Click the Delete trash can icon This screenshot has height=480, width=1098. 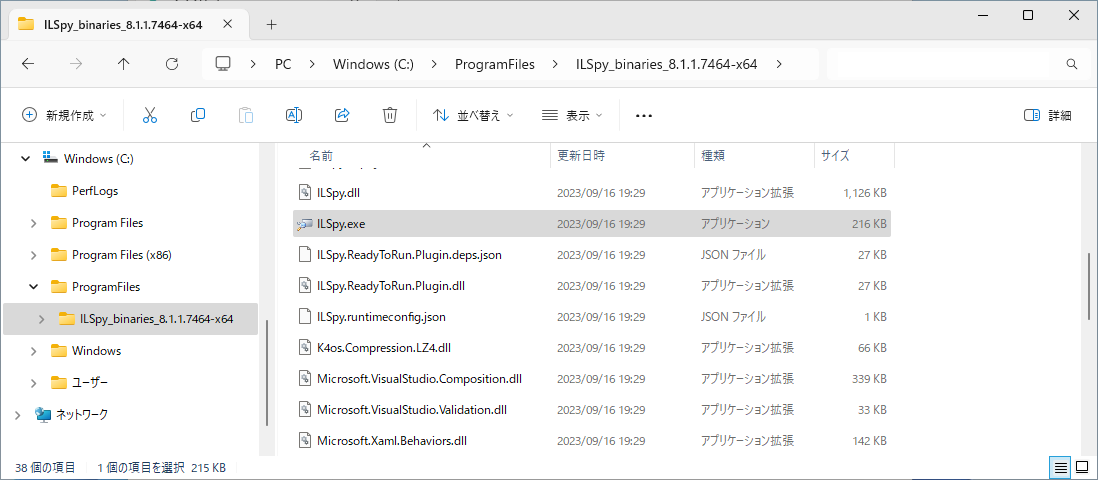[x=390, y=116]
